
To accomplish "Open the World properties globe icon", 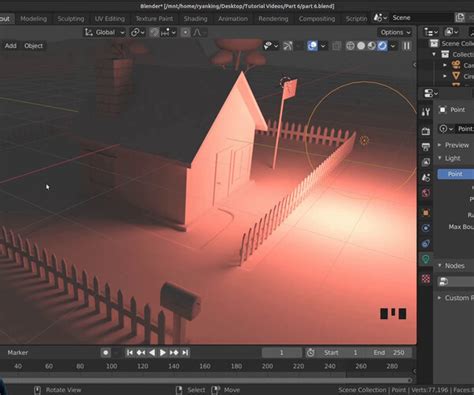I will click(426, 193).
